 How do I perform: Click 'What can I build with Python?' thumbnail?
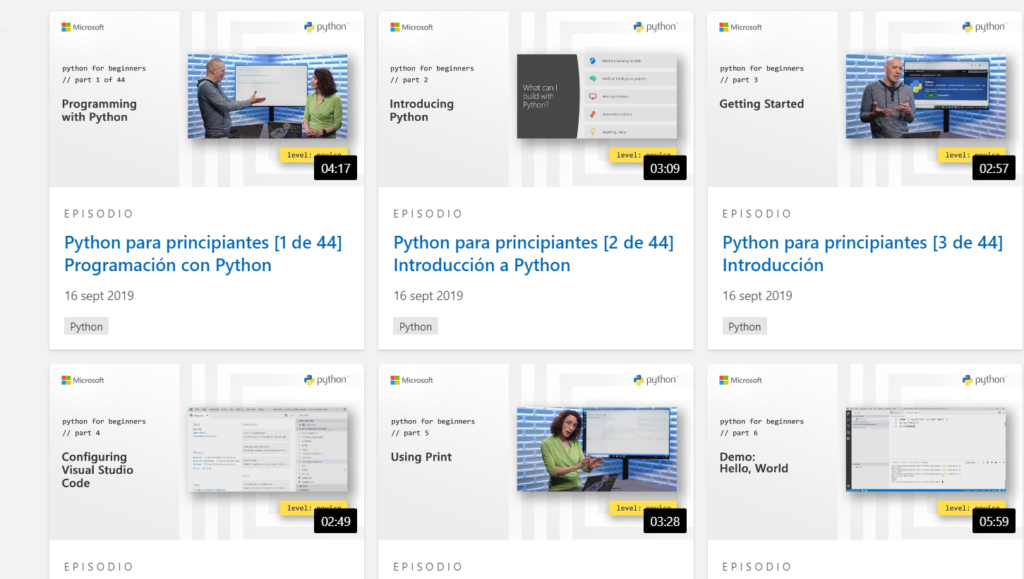(596, 96)
